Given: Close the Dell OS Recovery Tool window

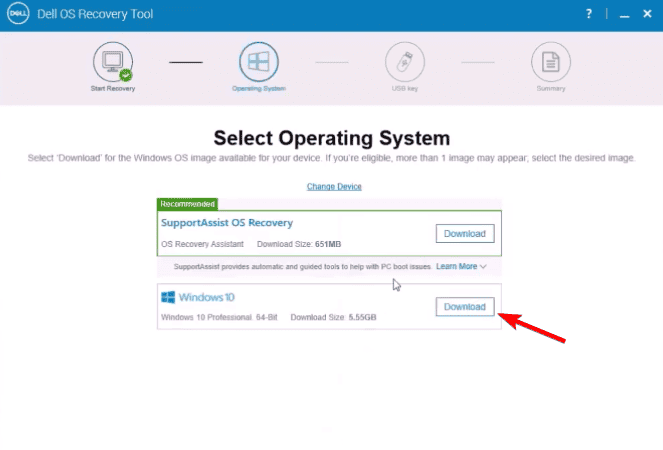Looking at the screenshot, I should click(x=647, y=14).
